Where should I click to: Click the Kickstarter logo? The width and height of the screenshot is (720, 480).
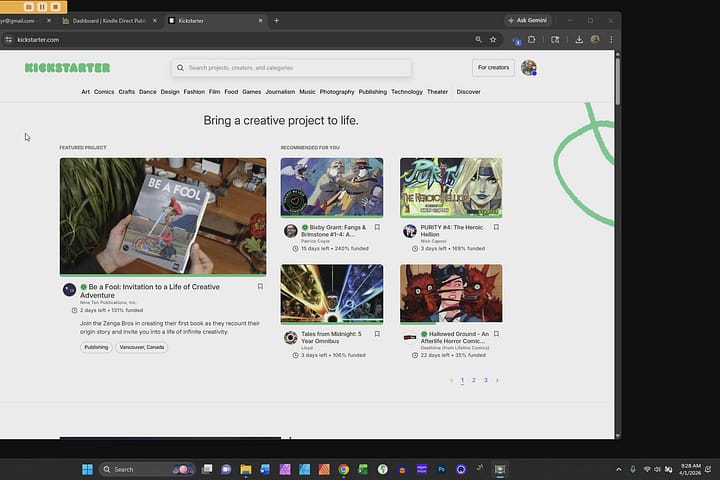click(x=68, y=68)
